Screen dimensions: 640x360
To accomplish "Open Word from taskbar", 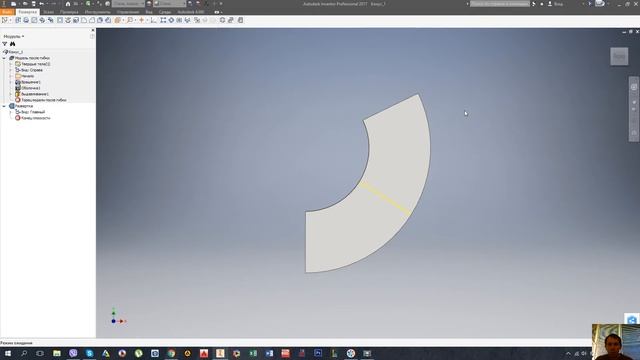I will point(269,353).
